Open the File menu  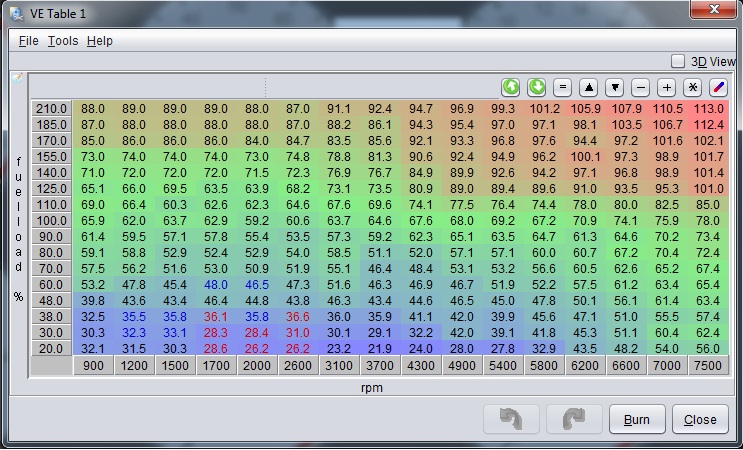[28, 41]
